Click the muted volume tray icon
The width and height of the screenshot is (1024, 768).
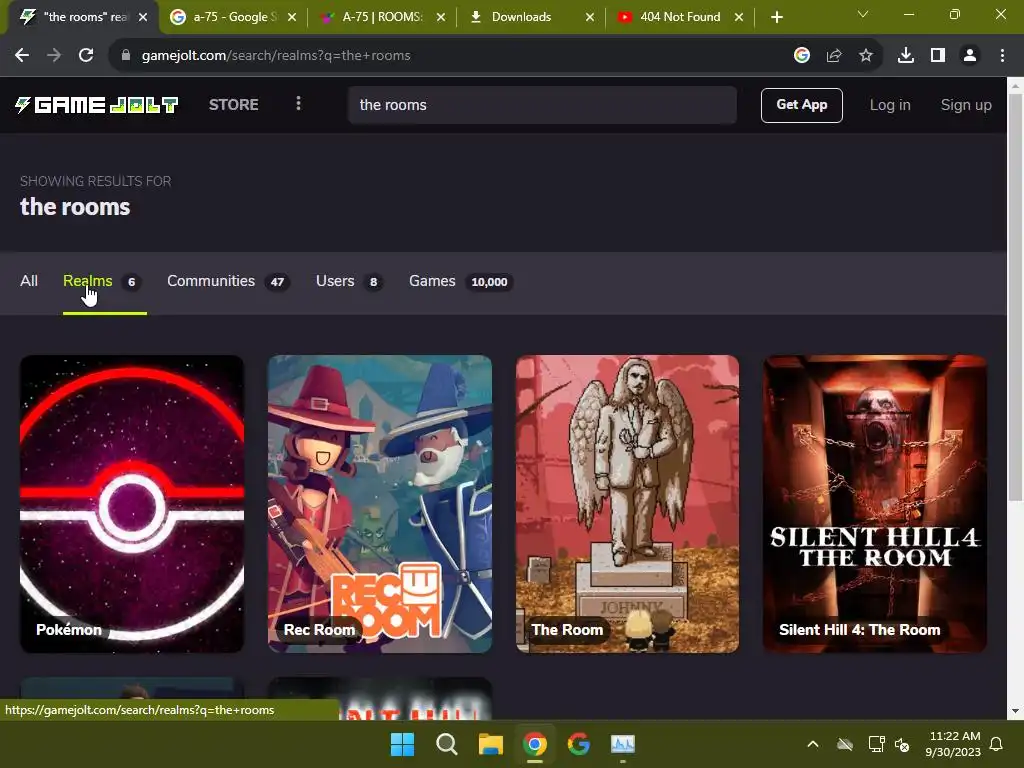click(x=902, y=744)
